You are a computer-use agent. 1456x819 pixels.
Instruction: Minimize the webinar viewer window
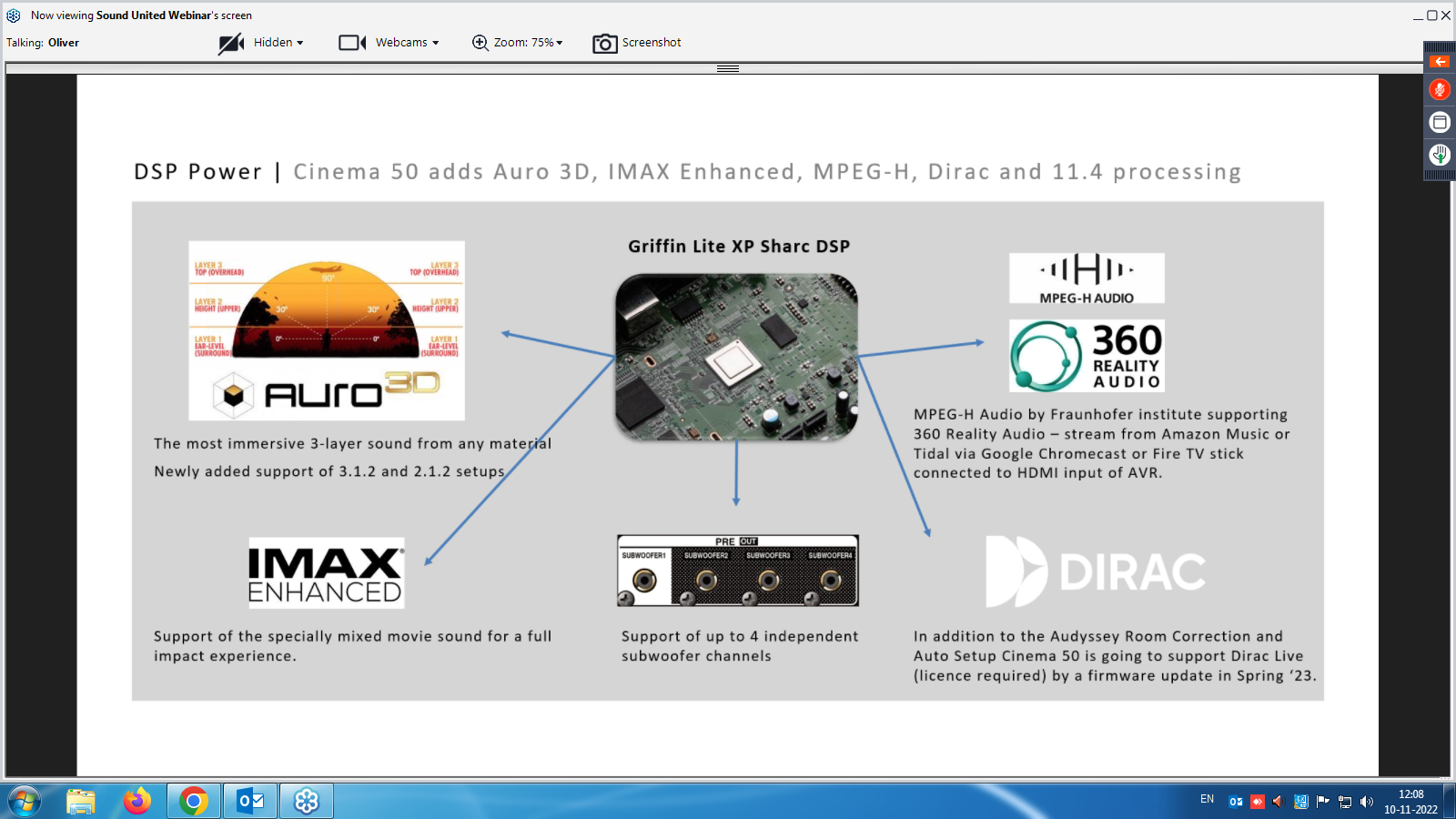tap(1418, 15)
